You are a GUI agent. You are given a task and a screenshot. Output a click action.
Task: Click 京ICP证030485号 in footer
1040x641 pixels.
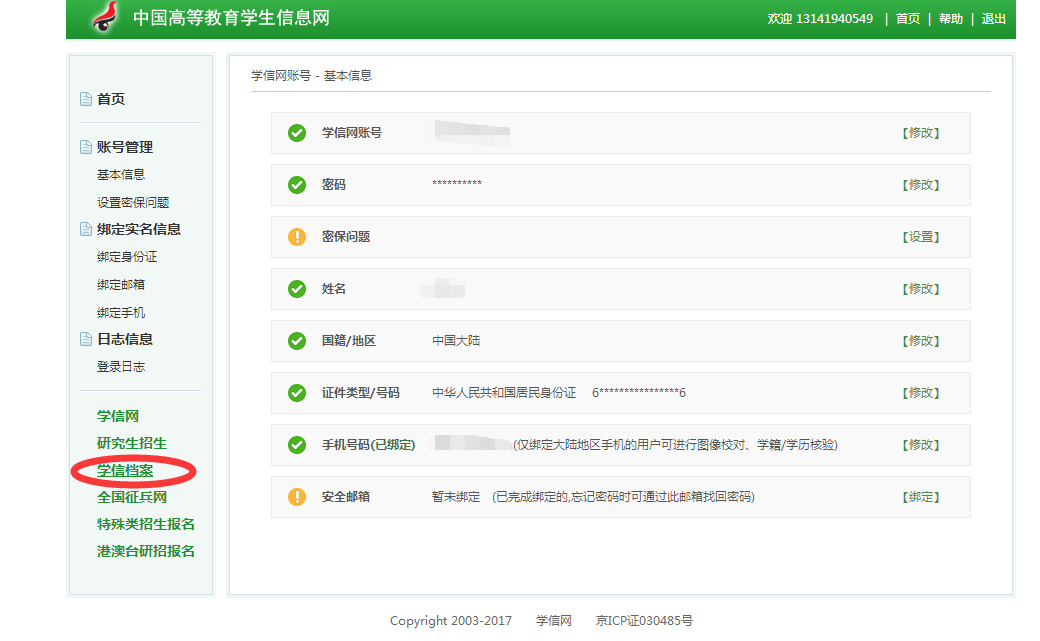click(x=644, y=620)
